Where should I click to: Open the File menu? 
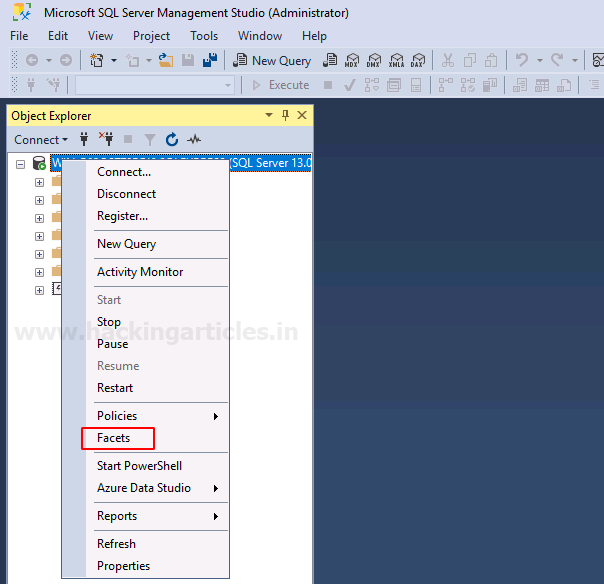pos(19,36)
